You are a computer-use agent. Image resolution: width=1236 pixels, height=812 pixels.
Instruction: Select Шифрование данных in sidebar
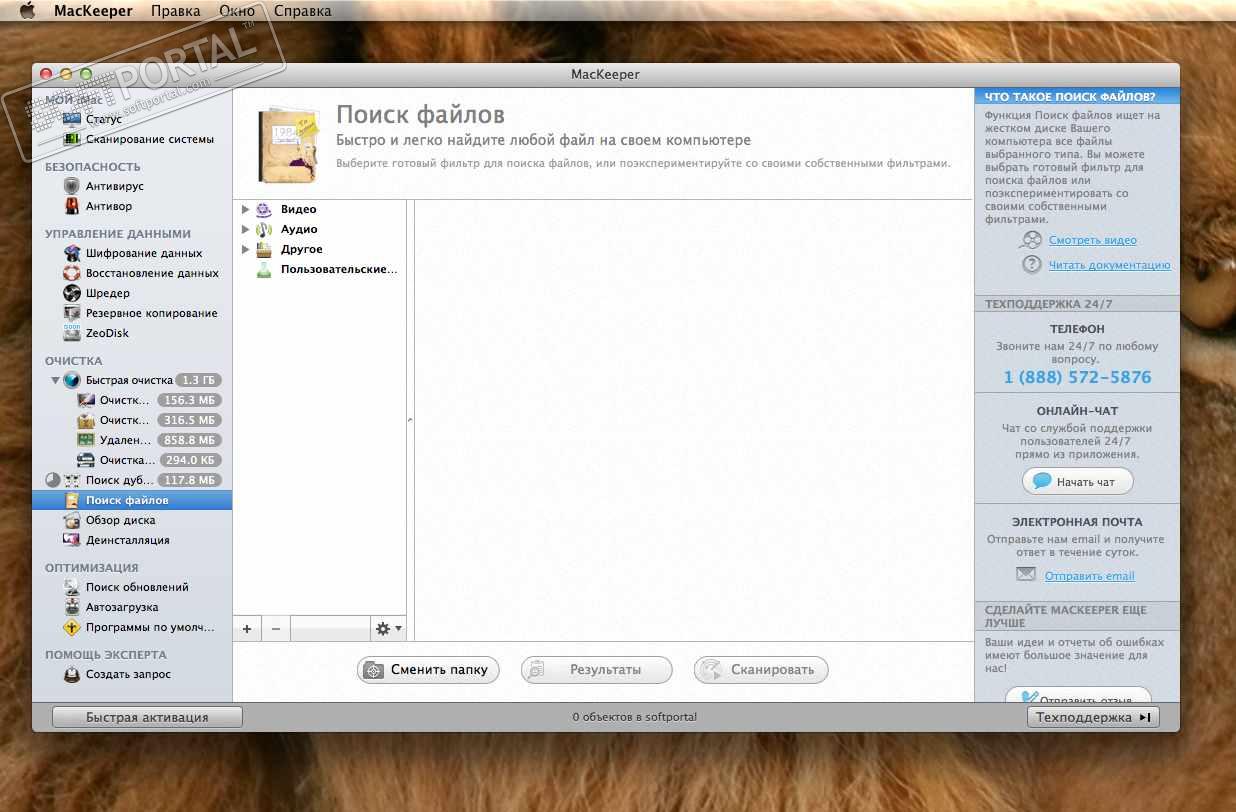coord(132,253)
